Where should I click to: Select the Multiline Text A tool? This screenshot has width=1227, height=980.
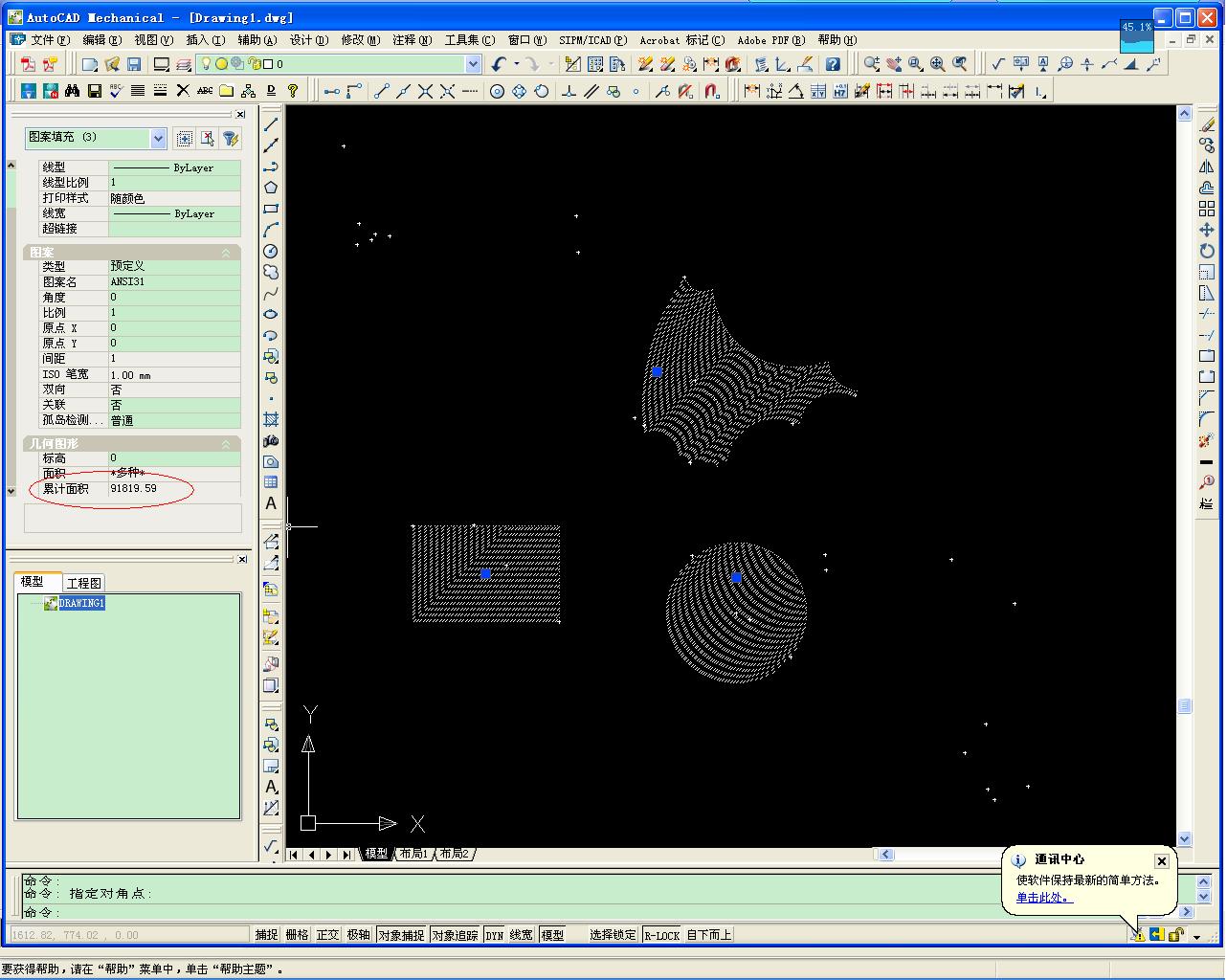tap(272, 503)
